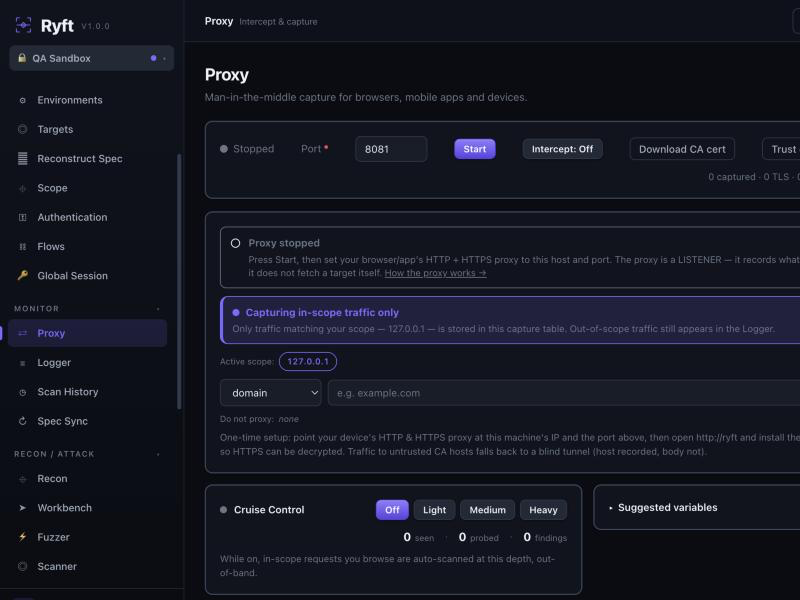Click the sidebar vertical scrollbar
The height and width of the screenshot is (600, 800).
[x=179, y=281]
